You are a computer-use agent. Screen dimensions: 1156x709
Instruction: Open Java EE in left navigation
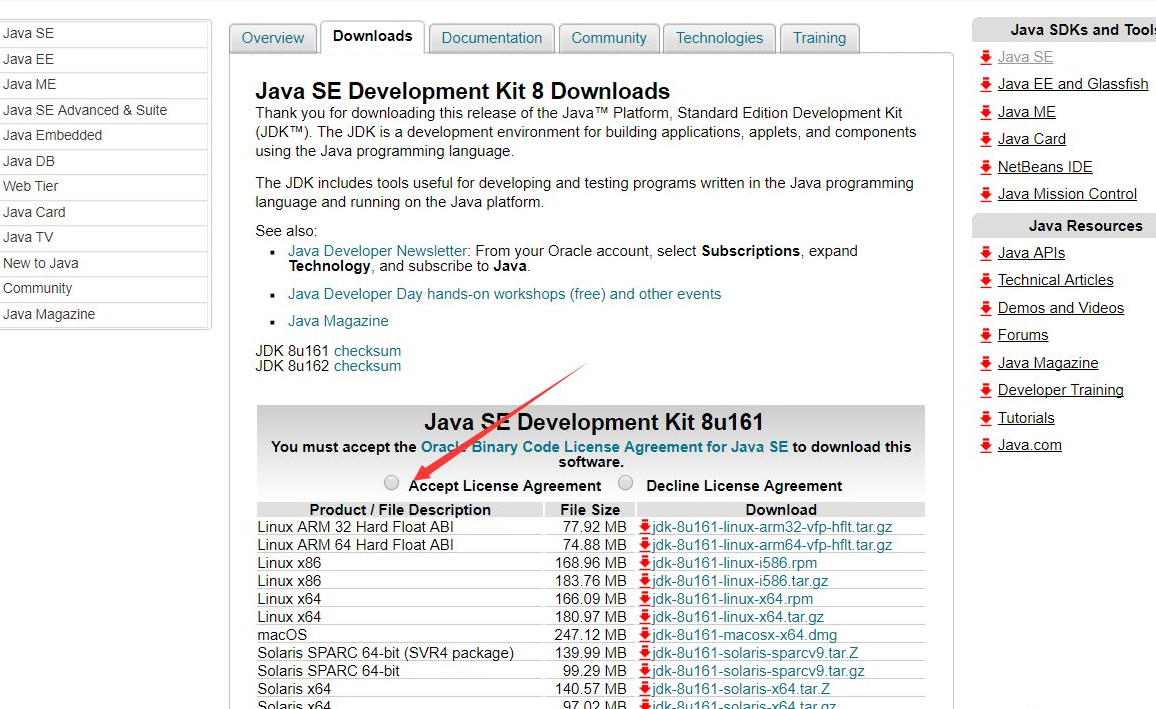coord(103,59)
